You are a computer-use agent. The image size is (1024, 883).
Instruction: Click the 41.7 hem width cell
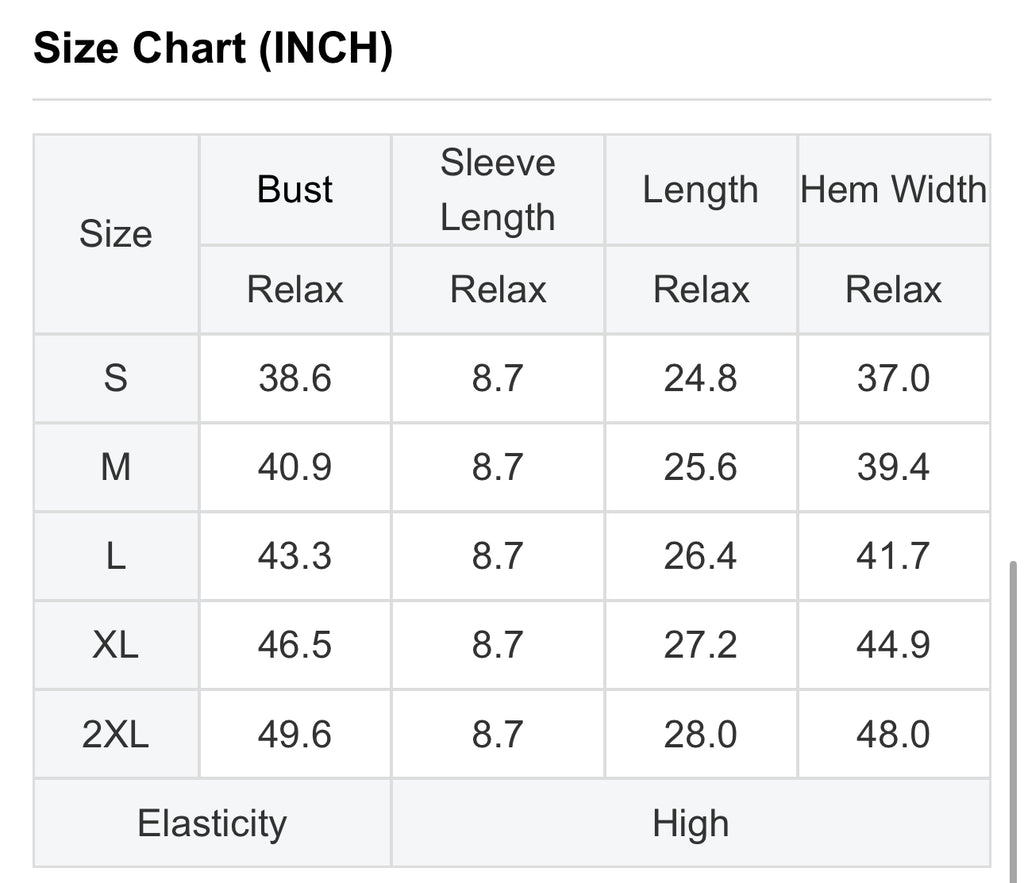[x=894, y=556]
